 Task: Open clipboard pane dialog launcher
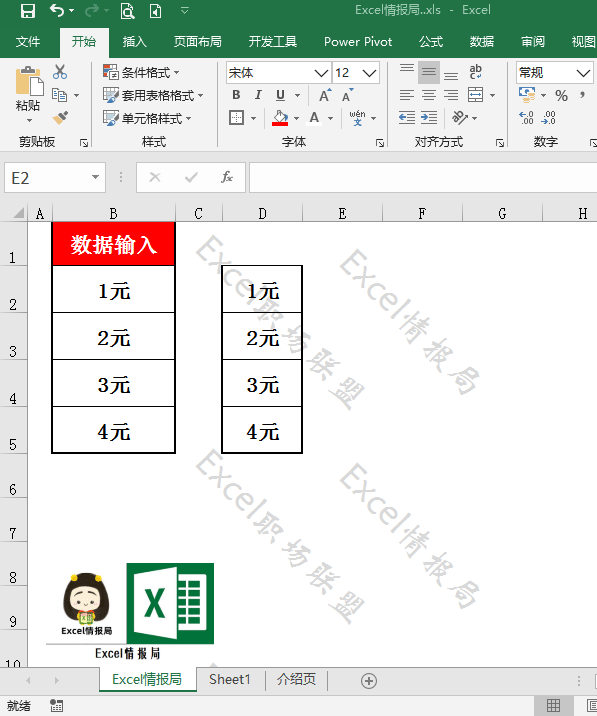pyautogui.click(x=84, y=143)
